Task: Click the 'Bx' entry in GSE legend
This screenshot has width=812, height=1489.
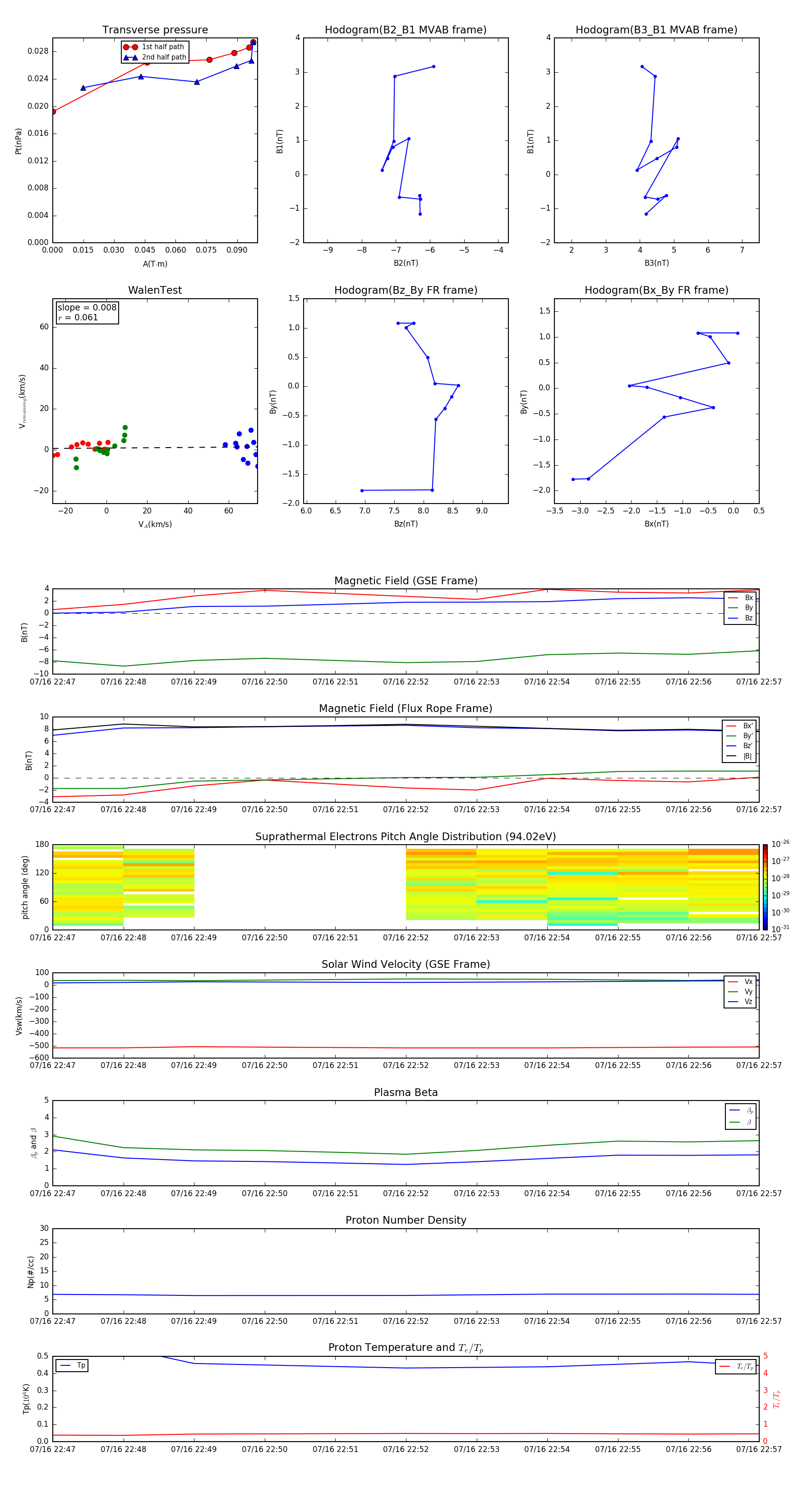Action: point(740,598)
